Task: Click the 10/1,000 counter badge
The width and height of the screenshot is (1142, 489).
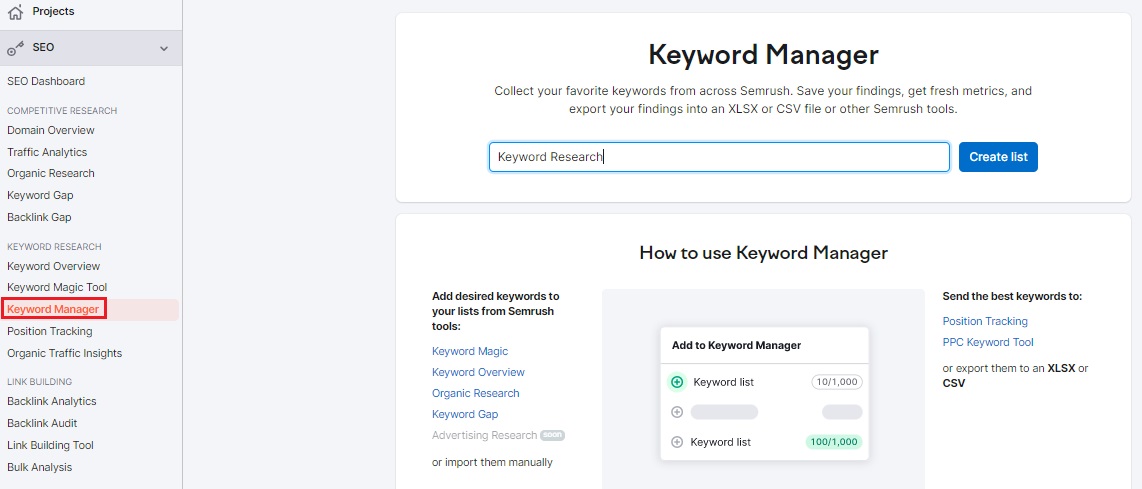Action: [x=837, y=382]
